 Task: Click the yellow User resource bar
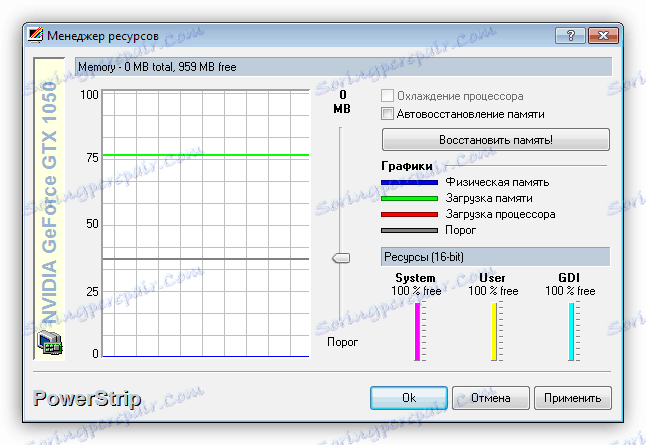494,332
